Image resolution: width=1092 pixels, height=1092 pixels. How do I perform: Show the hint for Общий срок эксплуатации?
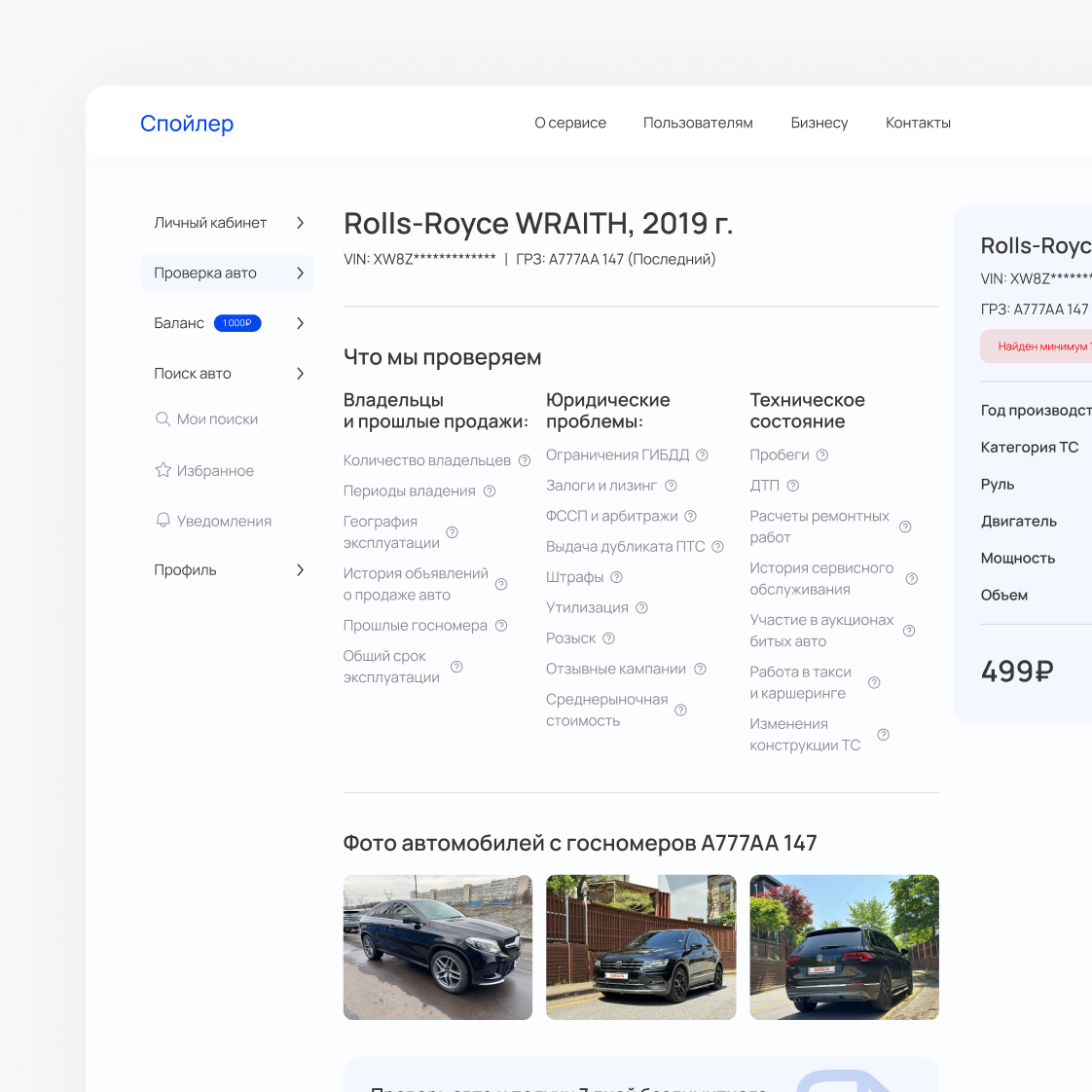tap(456, 667)
